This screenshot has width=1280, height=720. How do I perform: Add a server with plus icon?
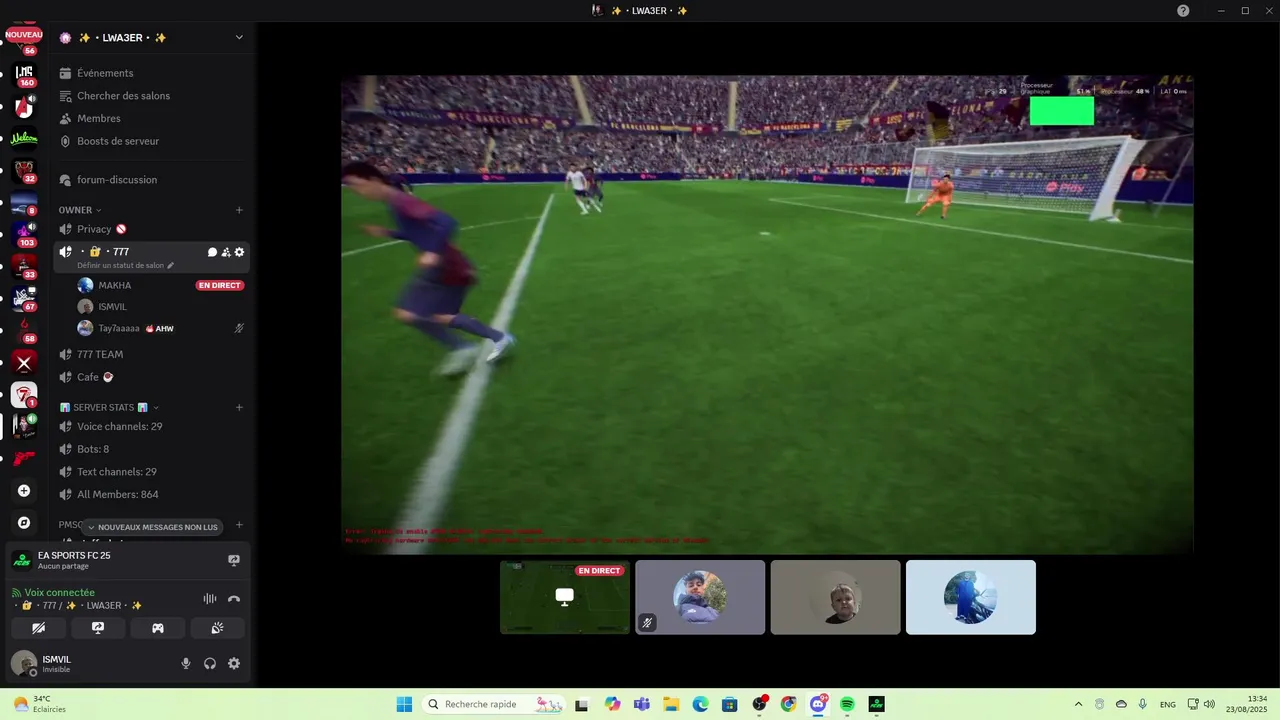pyautogui.click(x=24, y=491)
